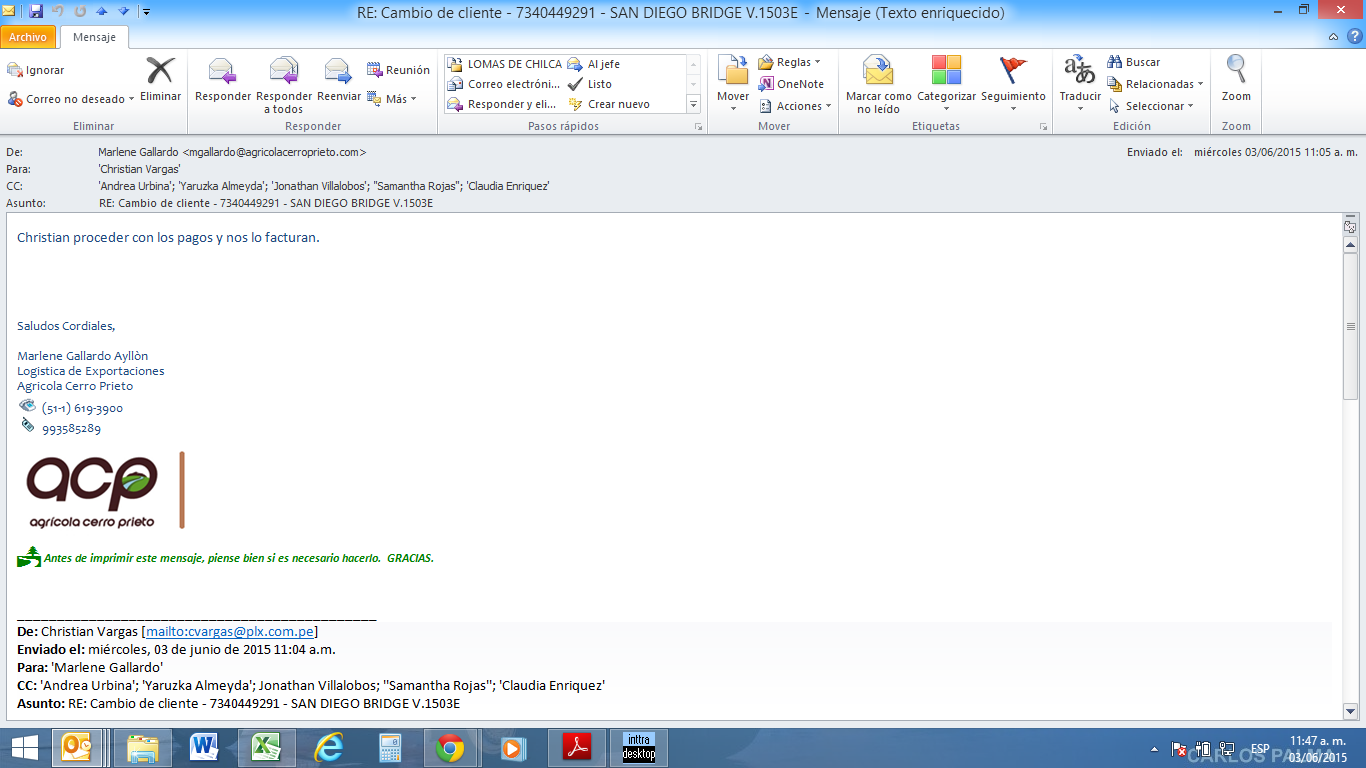Viewport: 1366px width, 768px height.
Task: Open the Archivo tab
Action: point(28,37)
